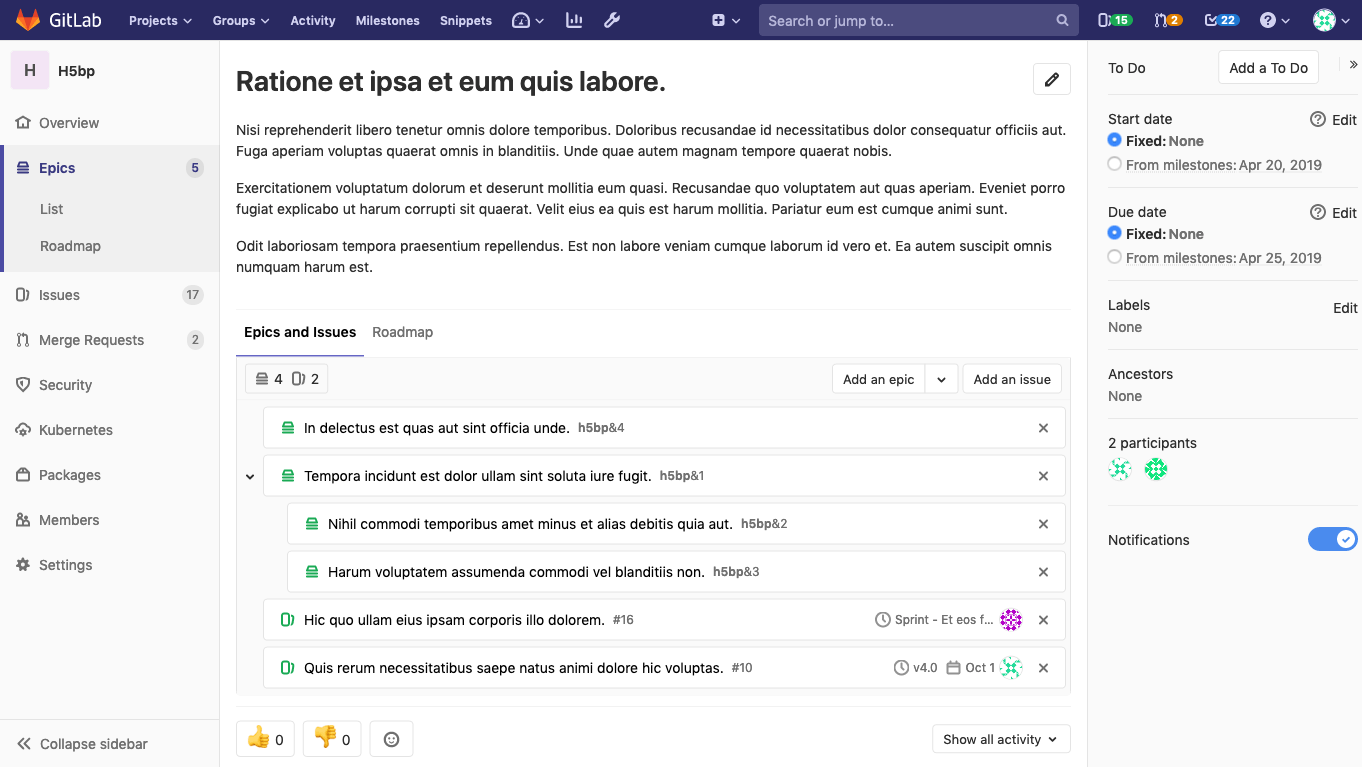Open the Show all activity dropdown
Screen dimensions: 1362x767
(1000, 739)
